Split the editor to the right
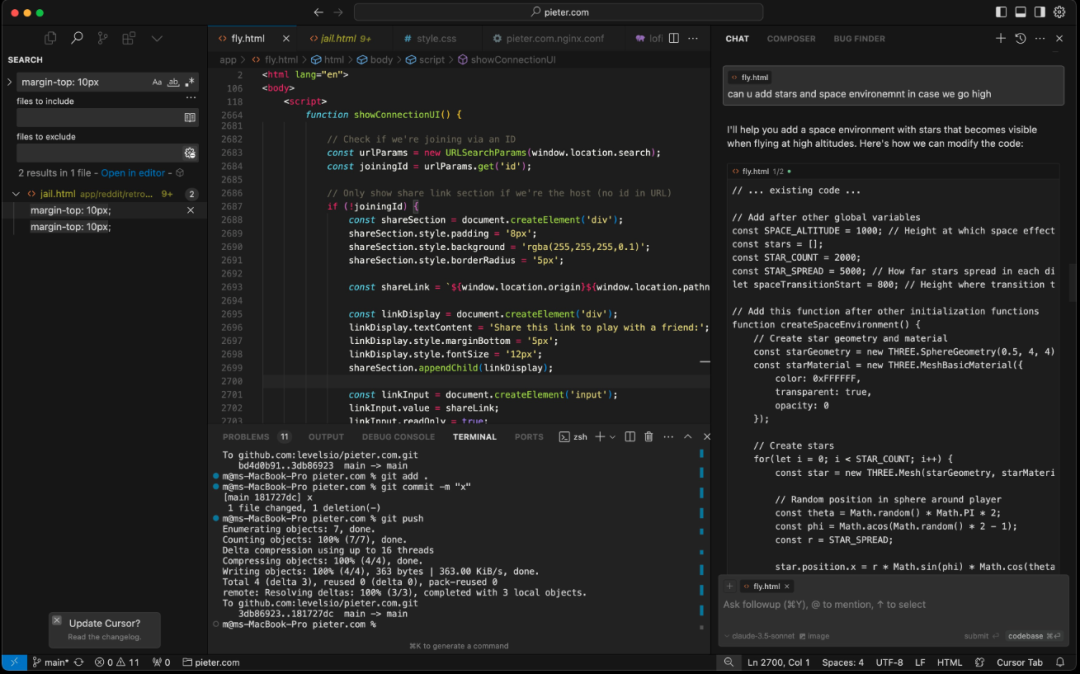Image resolution: width=1080 pixels, height=674 pixels. pos(674,39)
